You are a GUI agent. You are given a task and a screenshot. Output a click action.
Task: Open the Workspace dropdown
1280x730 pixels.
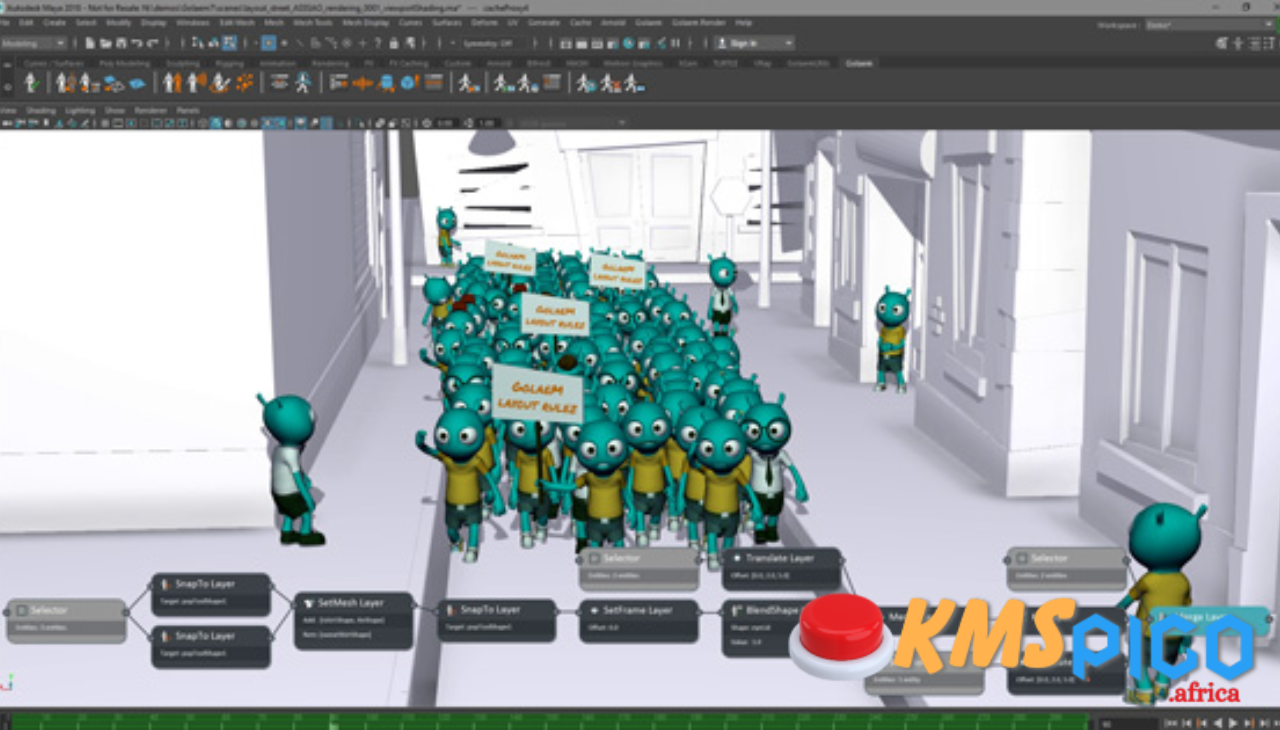[x=1209, y=24]
